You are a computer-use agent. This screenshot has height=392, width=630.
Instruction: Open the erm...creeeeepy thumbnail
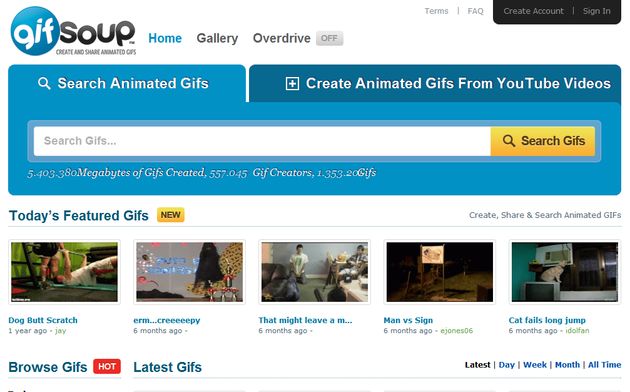click(189, 272)
